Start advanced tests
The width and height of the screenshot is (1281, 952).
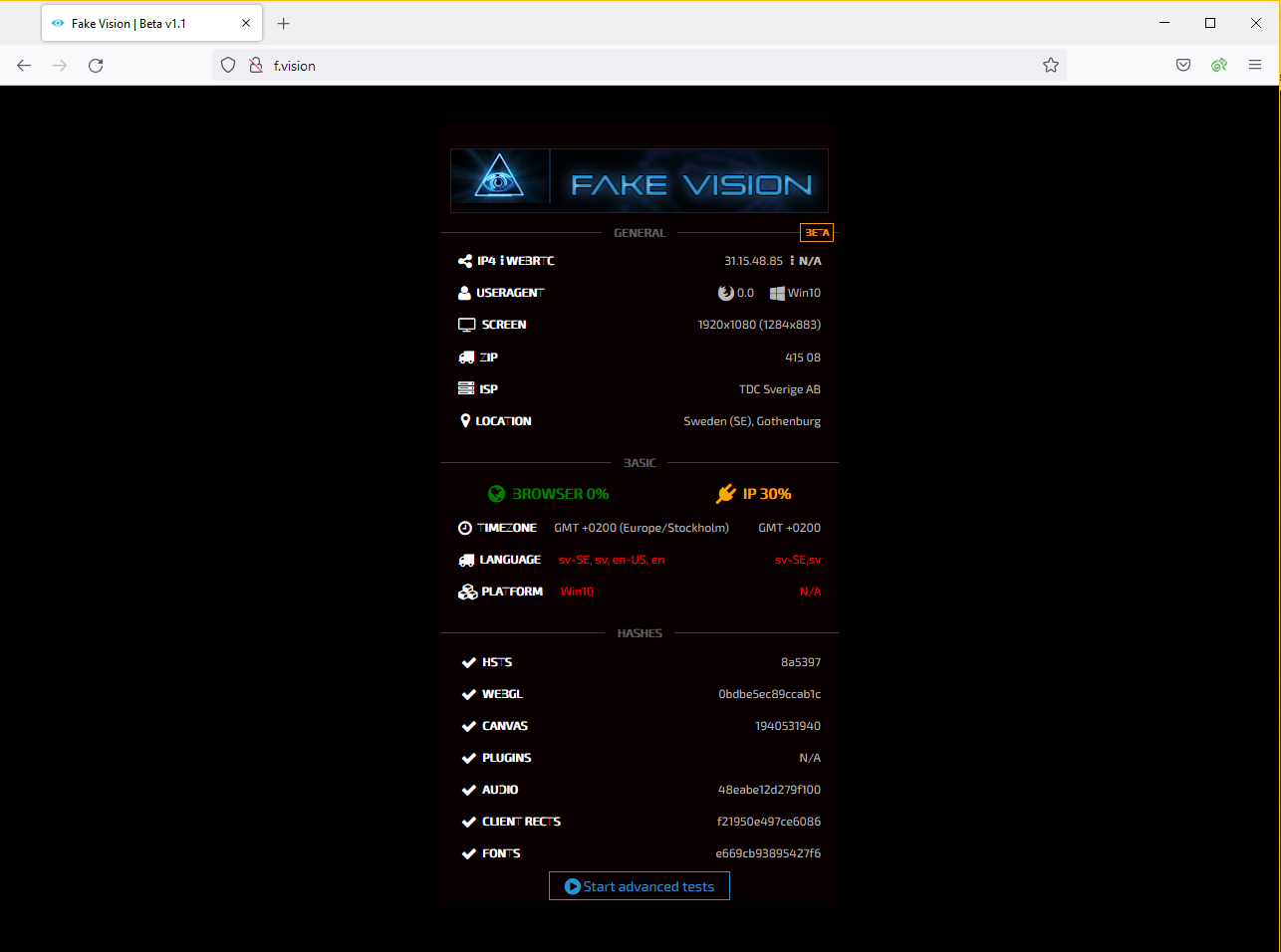click(640, 886)
